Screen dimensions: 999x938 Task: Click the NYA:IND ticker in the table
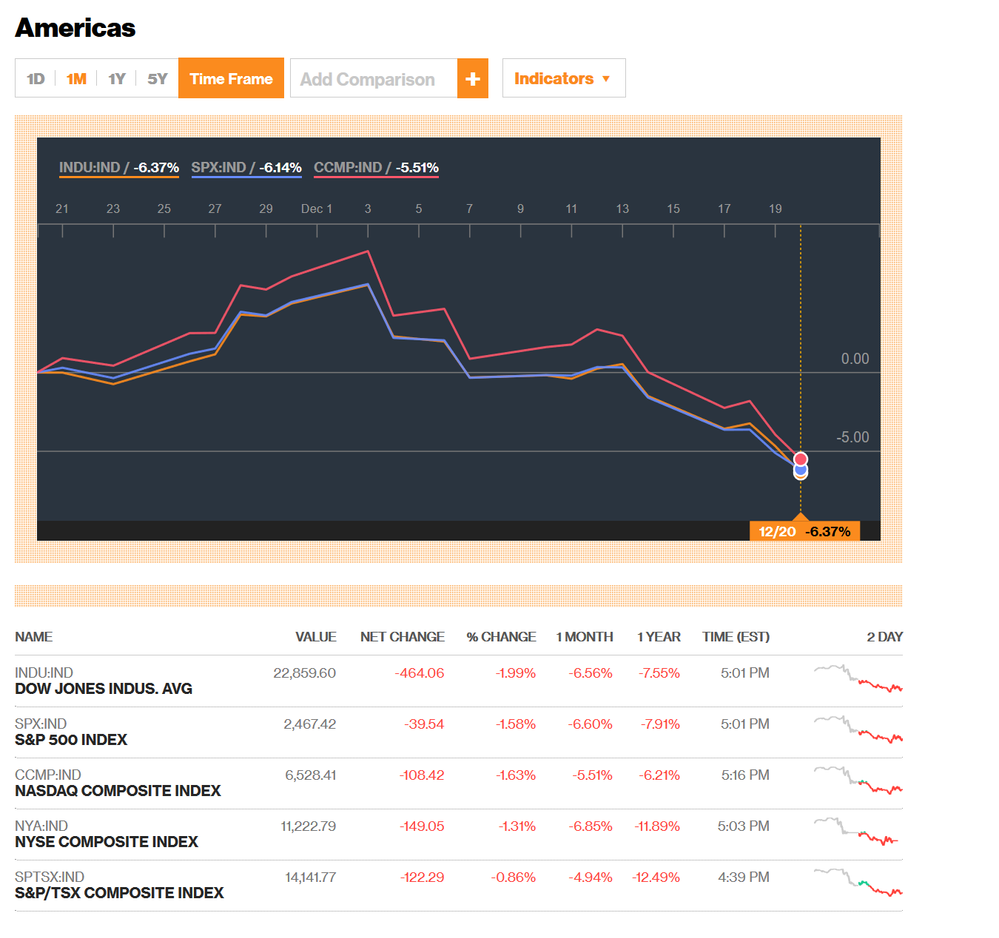click(x=41, y=826)
